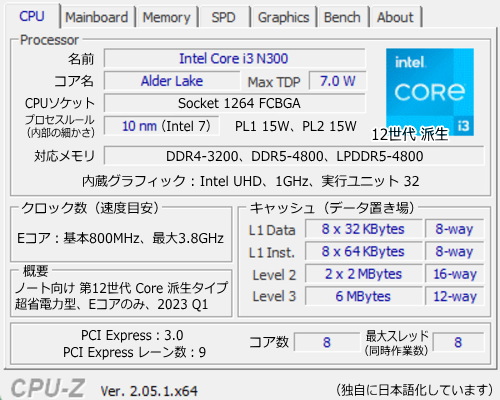Click the 最大スレッド value 8

click(x=458, y=342)
